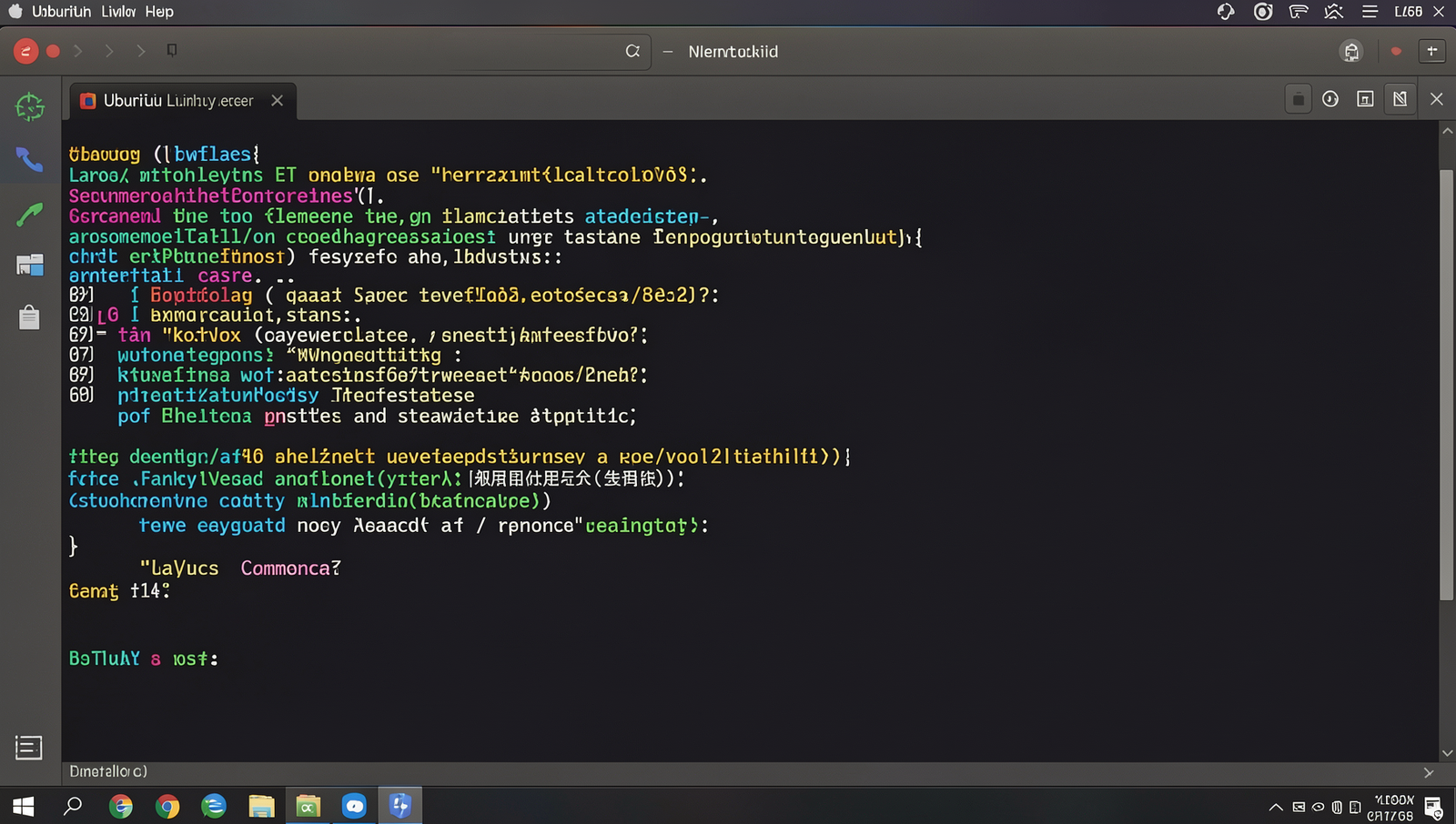
Task: Open the green target sidebar icon
Action: coord(30,106)
